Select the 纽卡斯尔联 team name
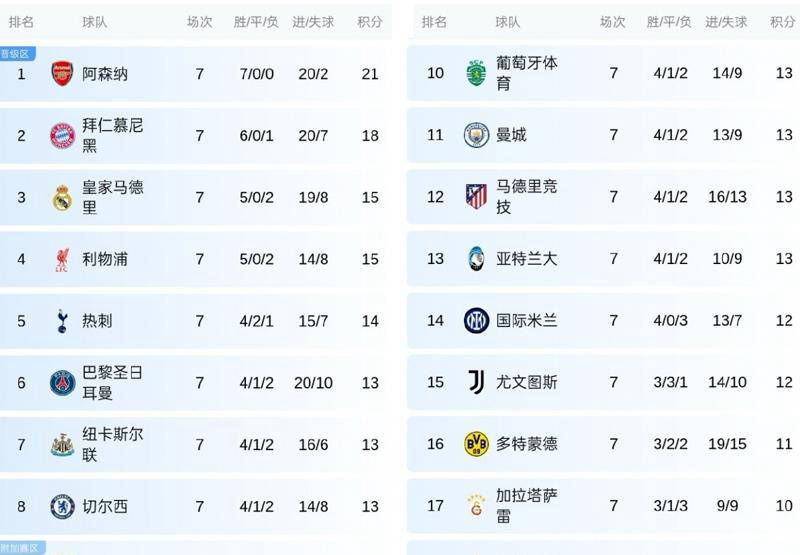The width and height of the screenshot is (800, 555). click(x=110, y=445)
